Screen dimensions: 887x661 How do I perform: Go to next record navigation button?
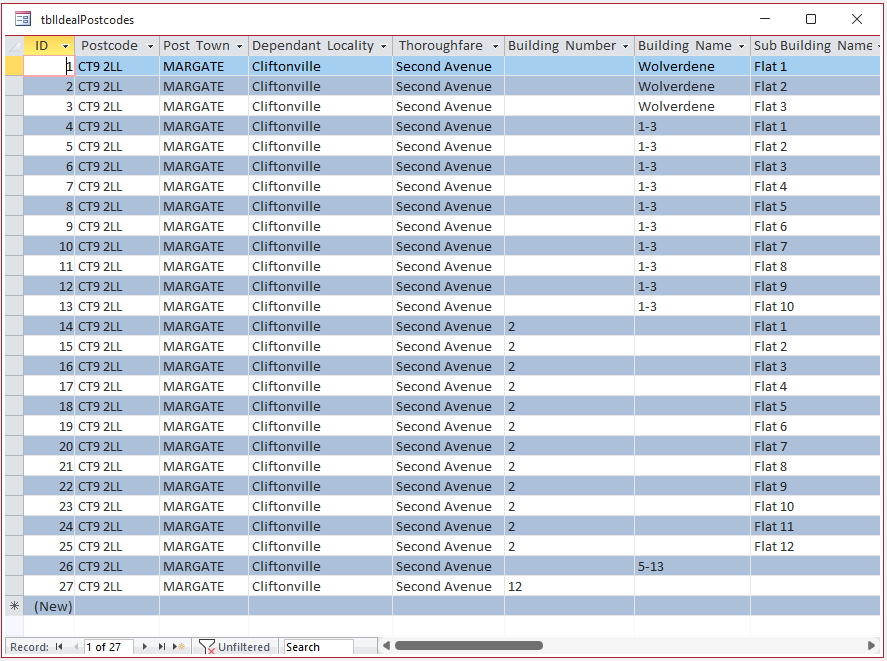(x=145, y=646)
